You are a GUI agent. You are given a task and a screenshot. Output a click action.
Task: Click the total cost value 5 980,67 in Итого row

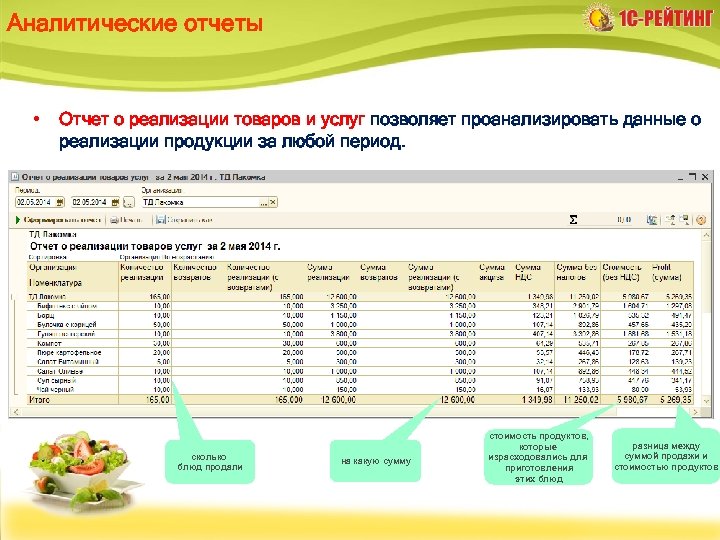(633, 400)
